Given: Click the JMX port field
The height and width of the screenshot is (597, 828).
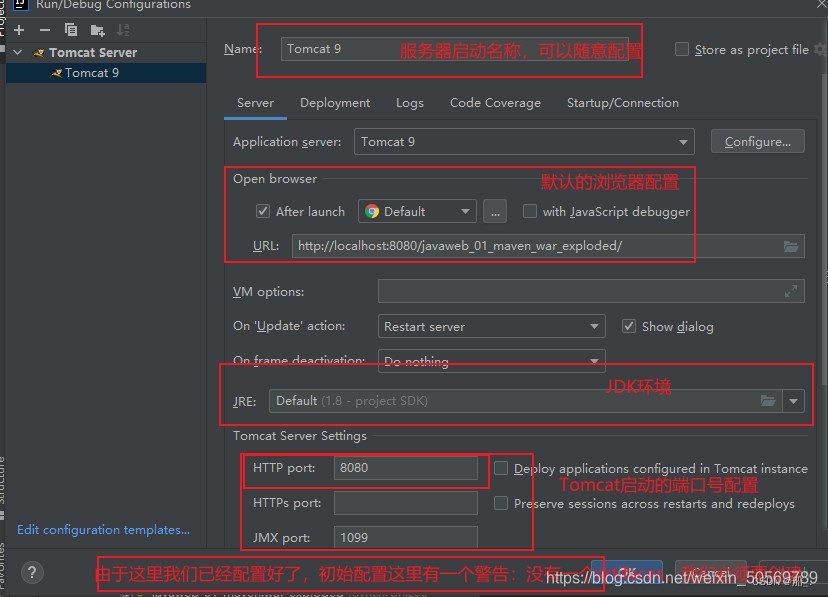Looking at the screenshot, I should pyautogui.click(x=406, y=537).
